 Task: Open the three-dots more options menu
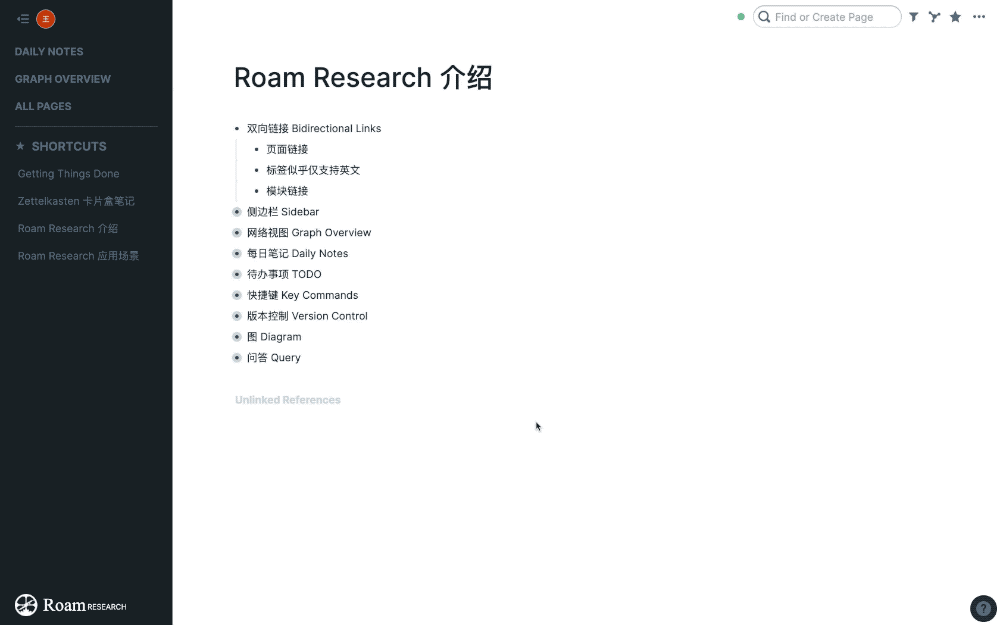979,17
